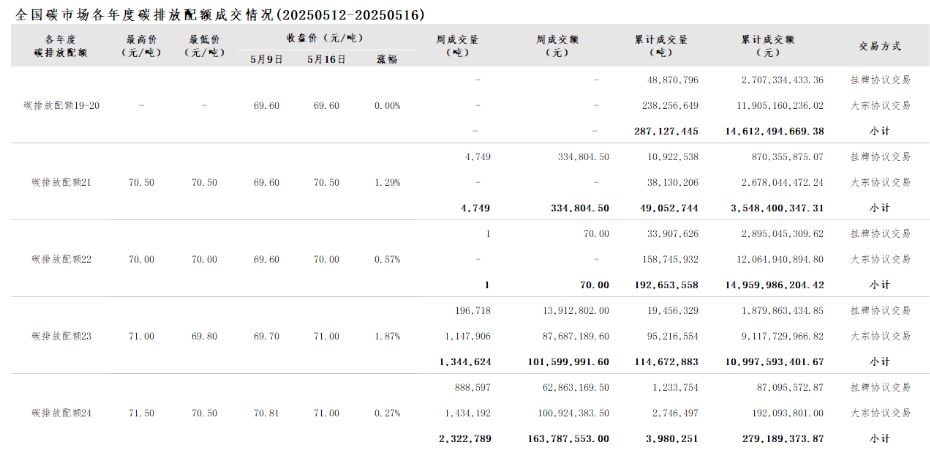Select the 累计成交量 column header
This screenshot has height=471, width=930.
pos(661,46)
